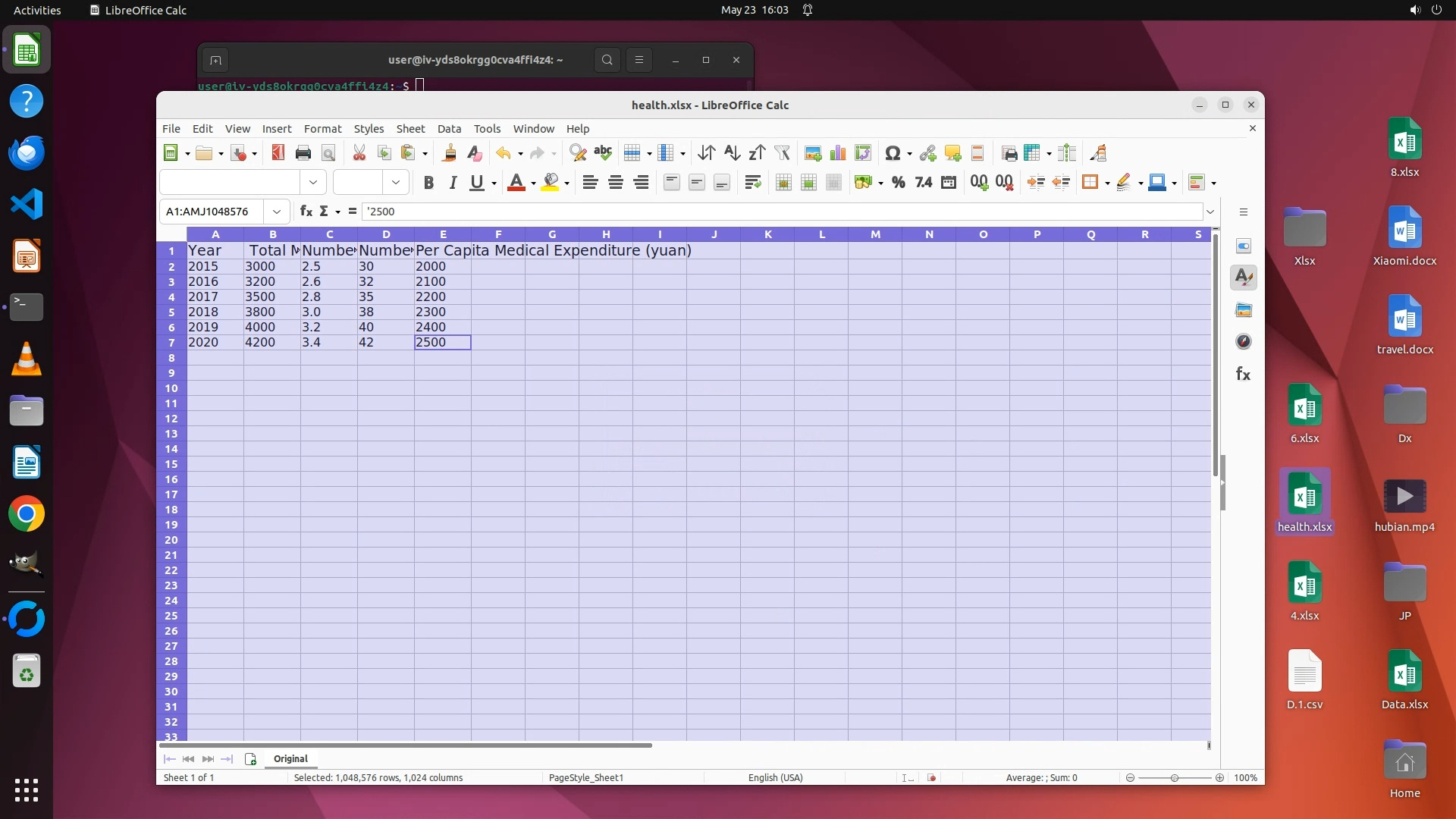Image resolution: width=1456 pixels, height=819 pixels.
Task: Toggle Bold formatting
Action: click(428, 183)
